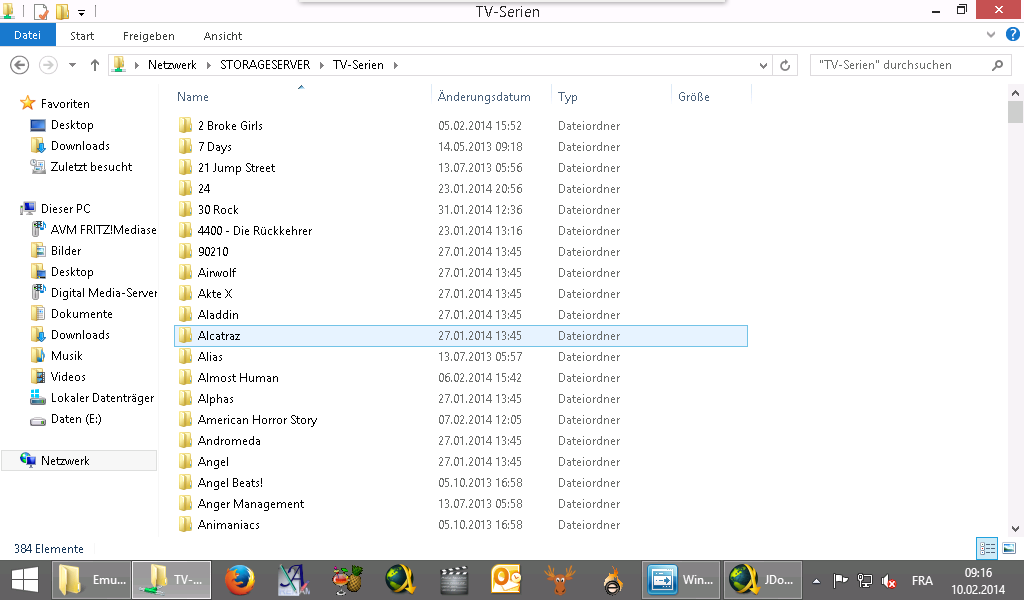Go forward with the forward arrow button
The image size is (1024, 600).
click(48, 65)
